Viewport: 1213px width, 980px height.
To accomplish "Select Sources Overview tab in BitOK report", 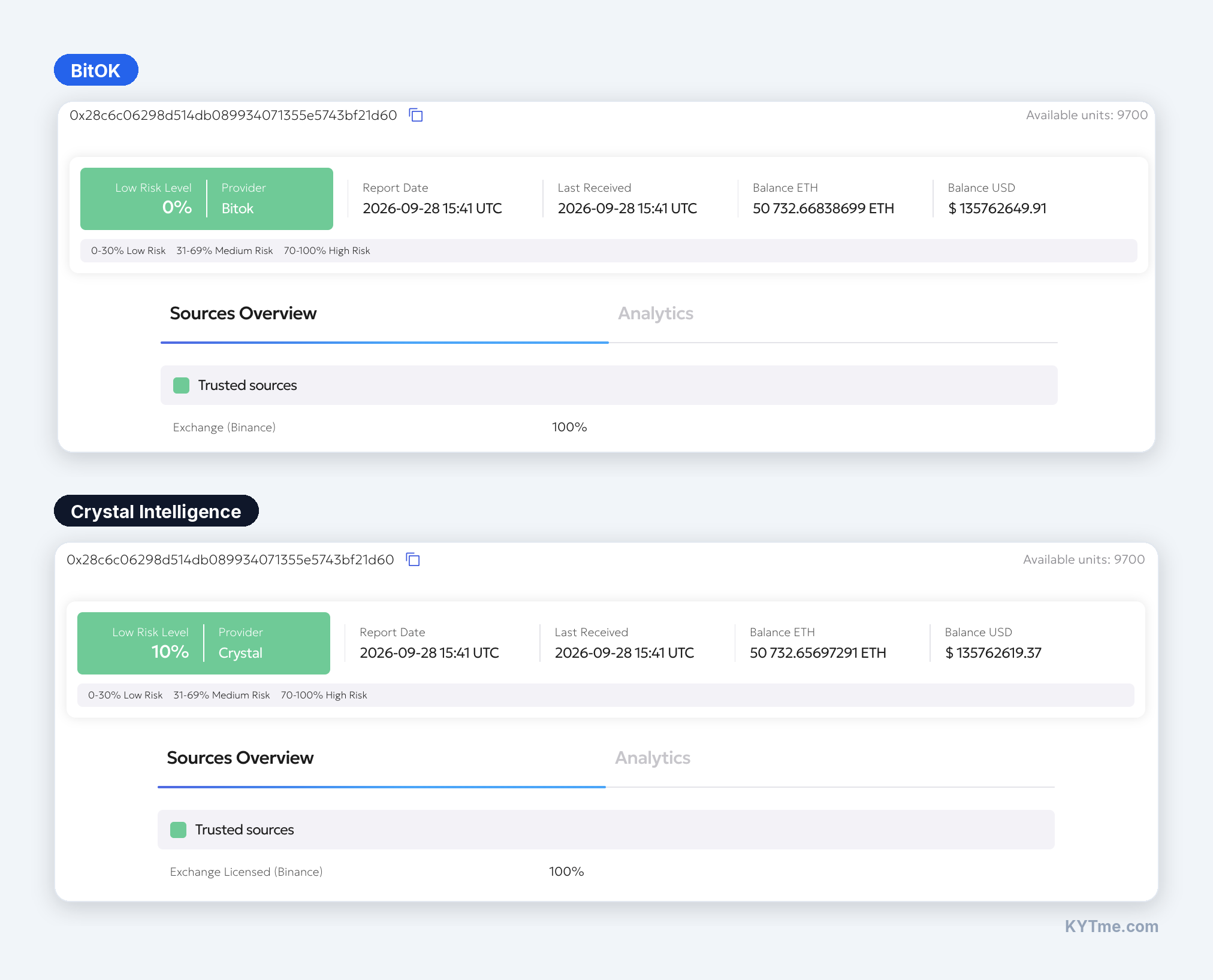I will coord(243,313).
